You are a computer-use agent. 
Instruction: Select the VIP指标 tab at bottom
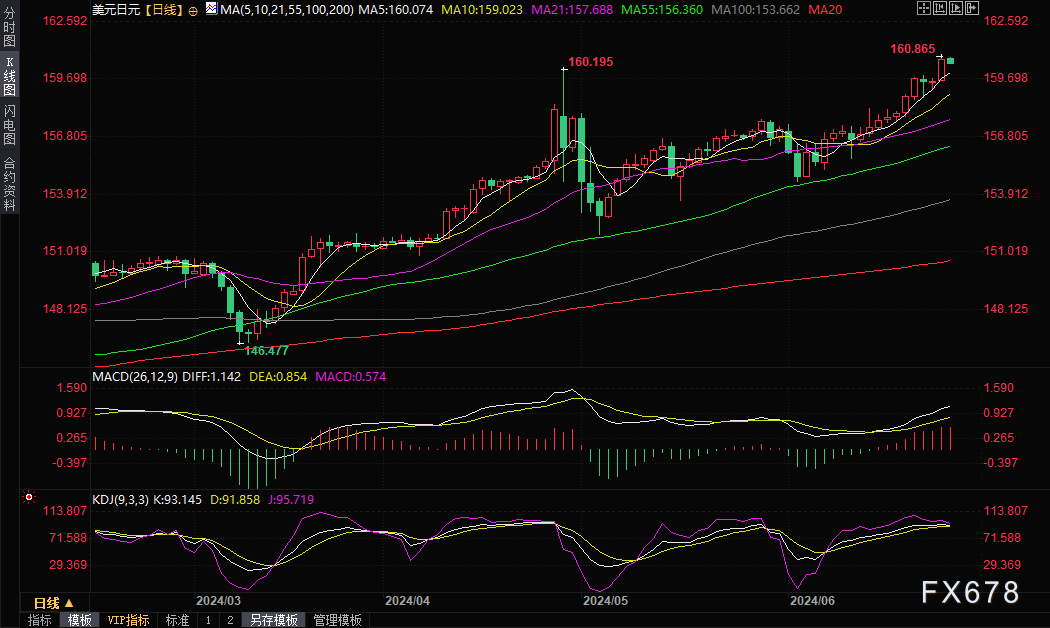coord(129,620)
